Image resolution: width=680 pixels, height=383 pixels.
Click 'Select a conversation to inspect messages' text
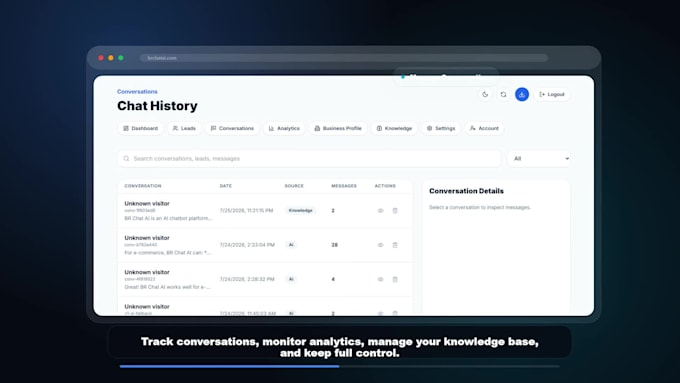pos(480,207)
